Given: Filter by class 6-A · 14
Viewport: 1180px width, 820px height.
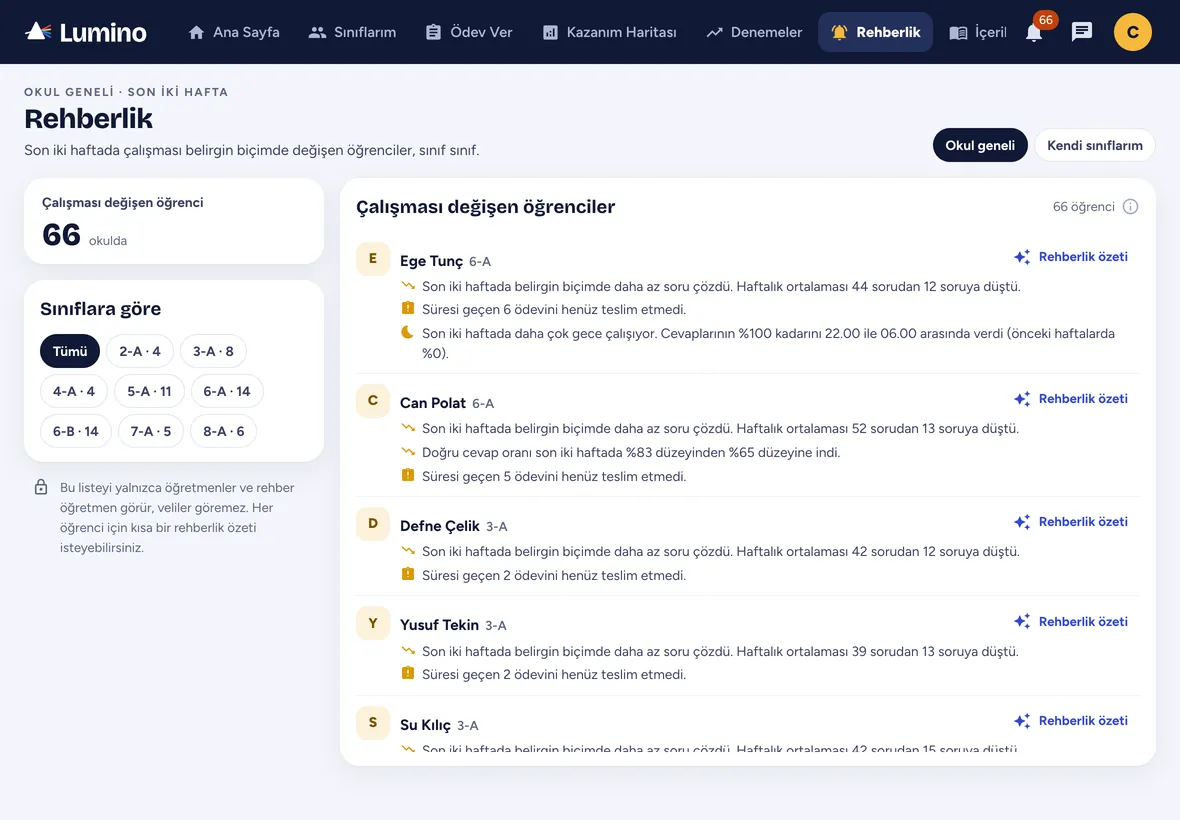Looking at the screenshot, I should (x=227, y=391).
